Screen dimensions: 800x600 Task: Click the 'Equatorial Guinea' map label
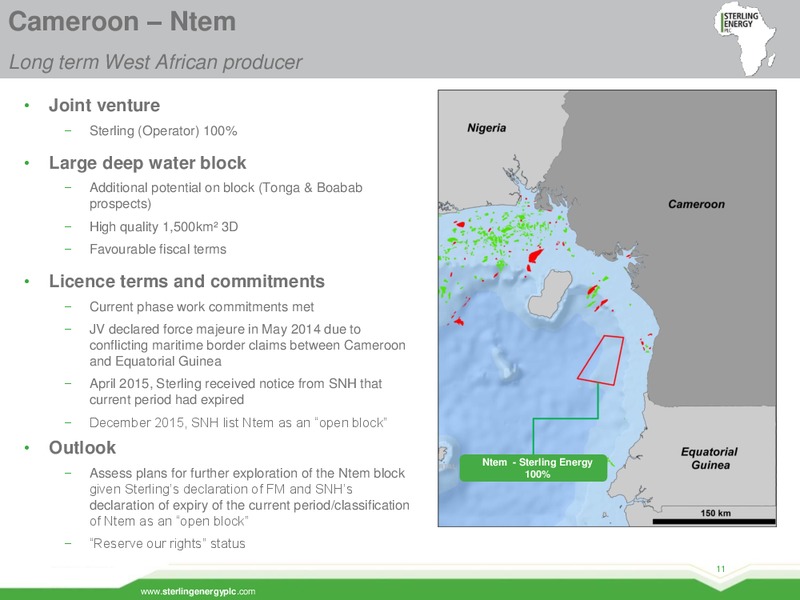click(x=710, y=458)
